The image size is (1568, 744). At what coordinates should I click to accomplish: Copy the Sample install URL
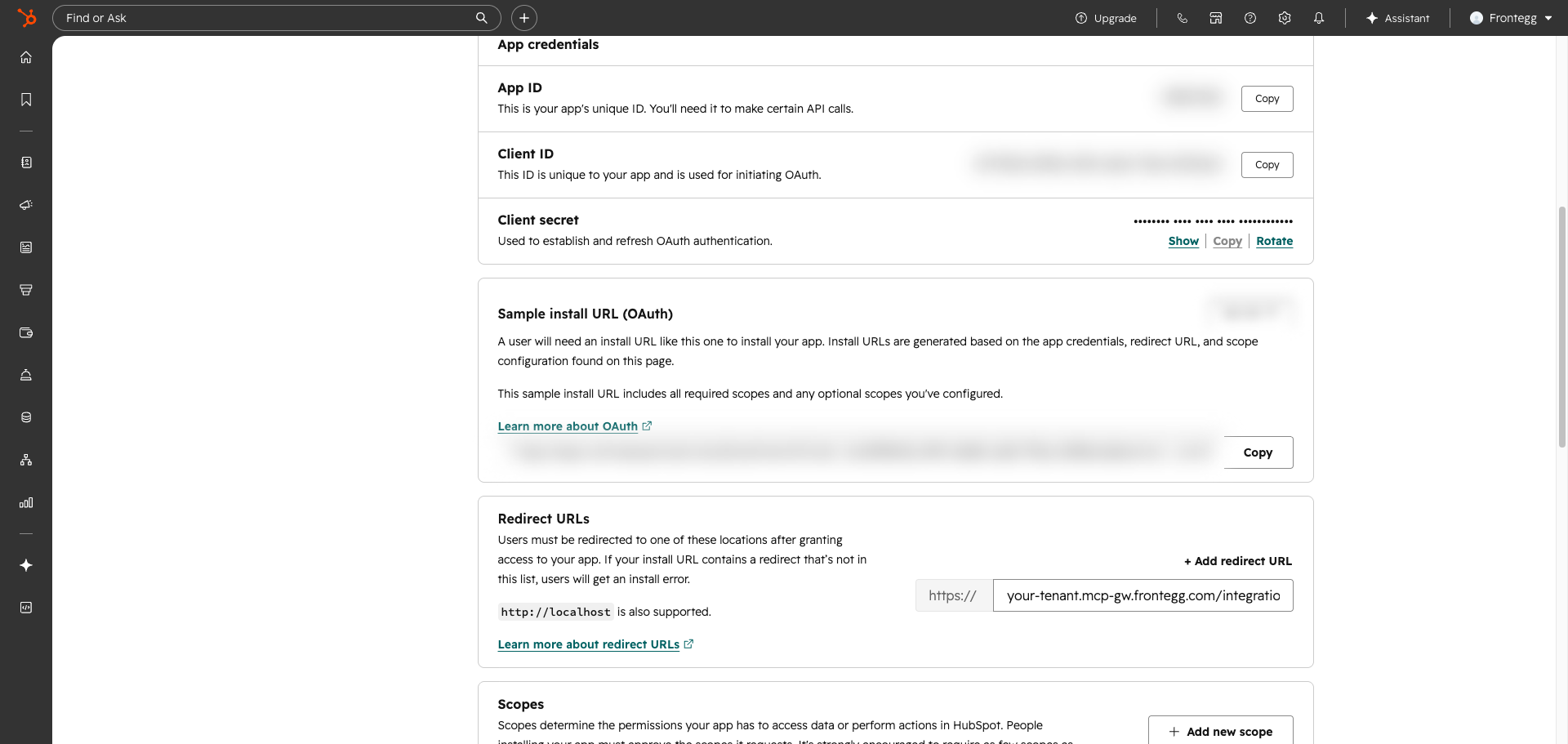pos(1258,452)
